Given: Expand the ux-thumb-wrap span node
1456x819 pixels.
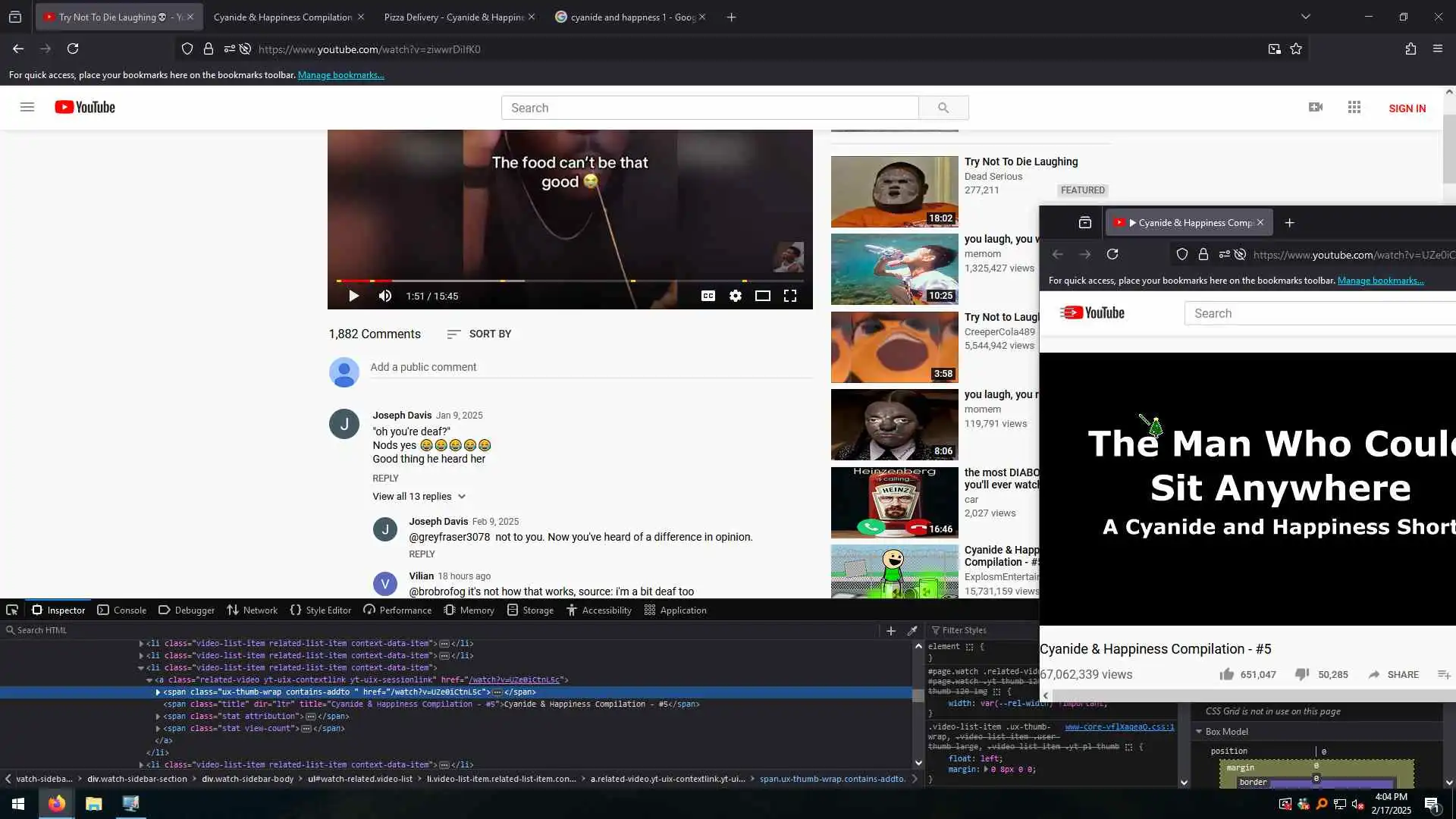Looking at the screenshot, I should pyautogui.click(x=158, y=692).
